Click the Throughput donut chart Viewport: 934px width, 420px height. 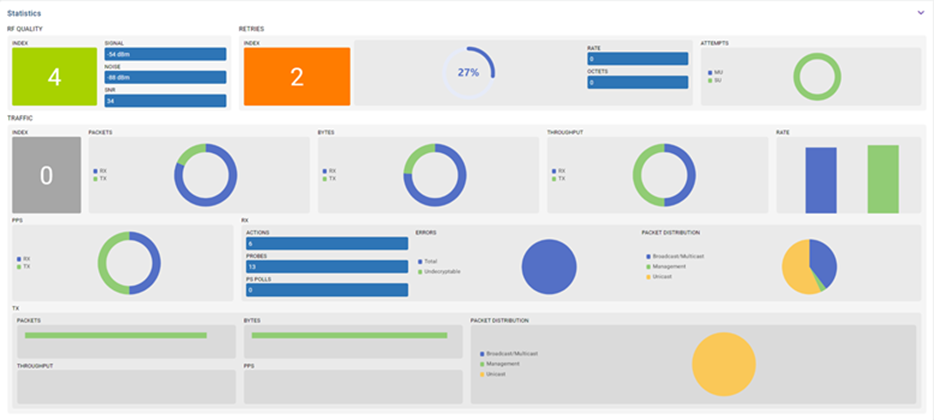tap(663, 175)
